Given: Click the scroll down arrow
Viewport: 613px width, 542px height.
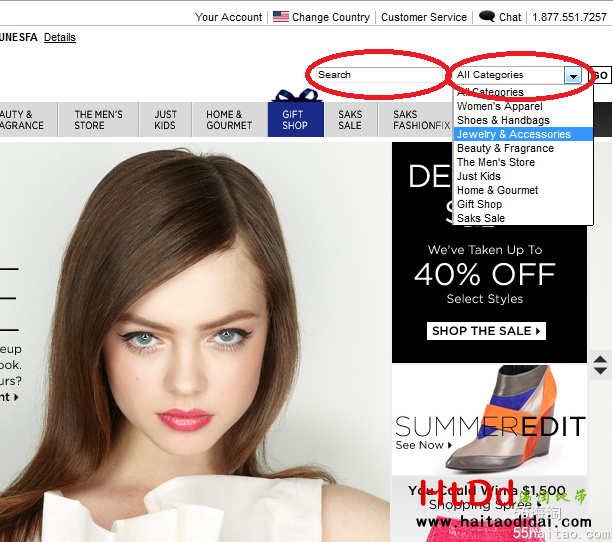Looking at the screenshot, I should click(600, 371).
